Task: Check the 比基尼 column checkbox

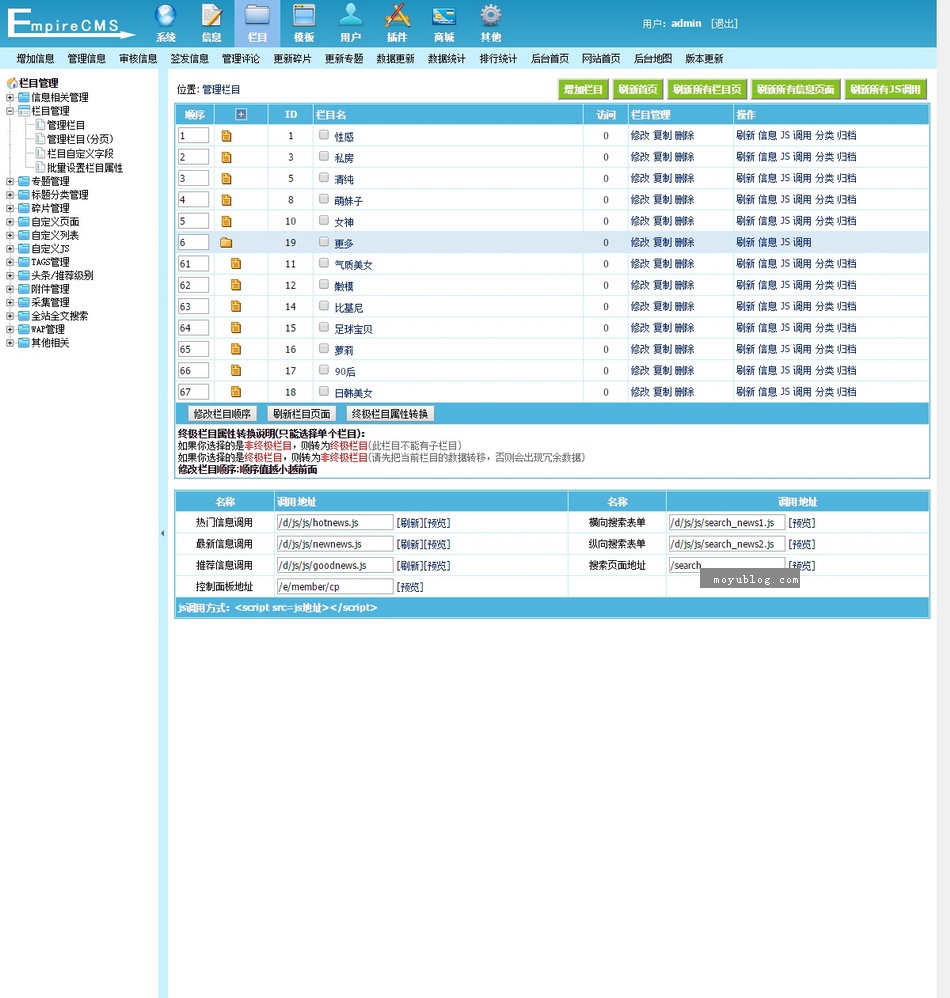Action: [324, 306]
